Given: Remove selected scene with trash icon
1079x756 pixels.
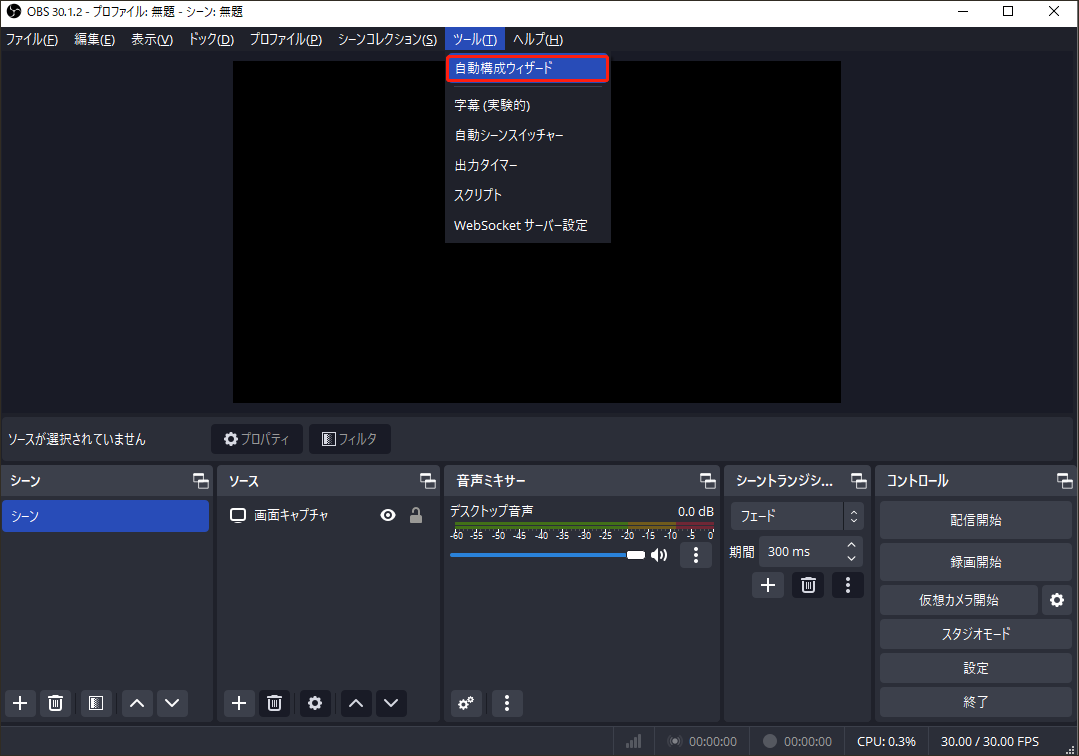Looking at the screenshot, I should click(x=55, y=703).
